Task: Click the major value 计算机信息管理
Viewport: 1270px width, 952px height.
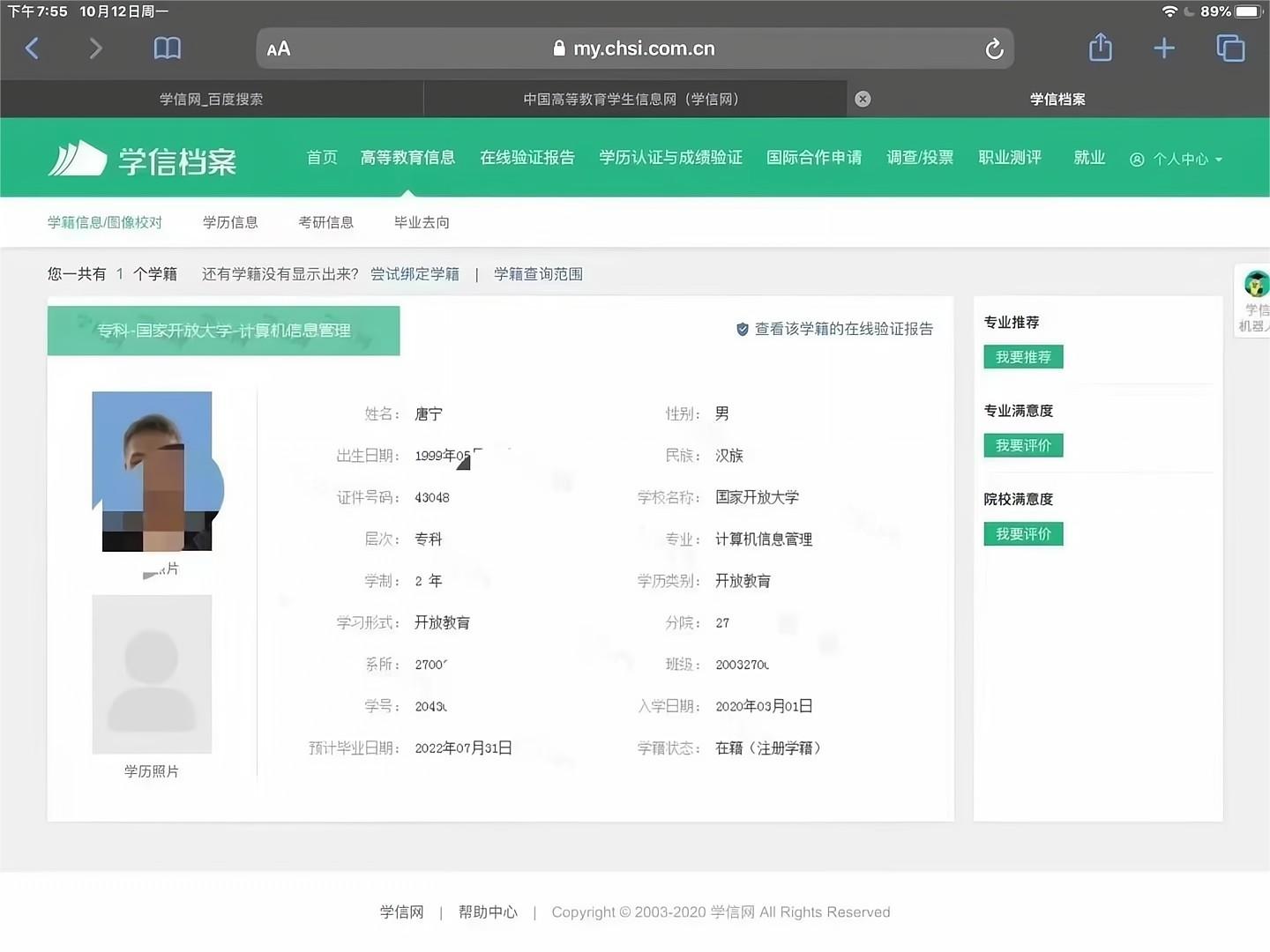Action: [x=764, y=539]
